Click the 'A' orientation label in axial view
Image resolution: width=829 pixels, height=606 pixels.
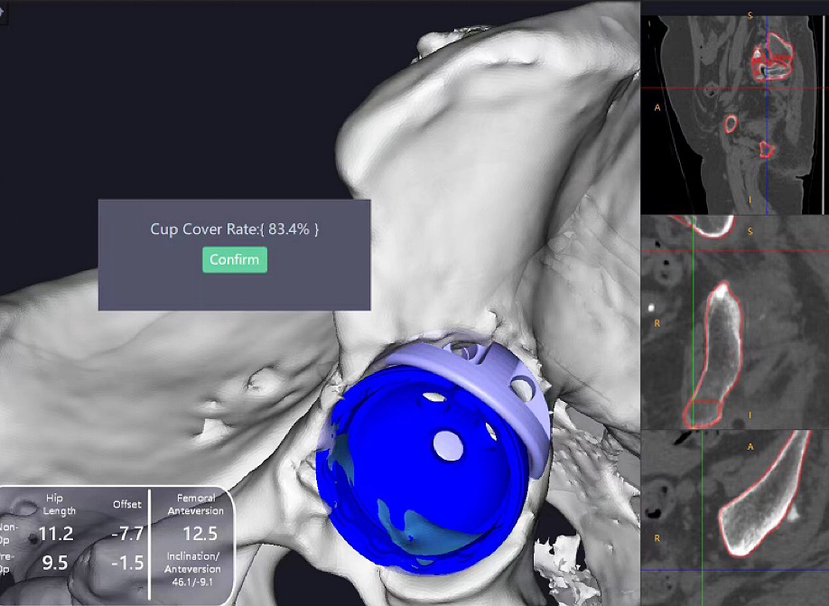click(750, 448)
